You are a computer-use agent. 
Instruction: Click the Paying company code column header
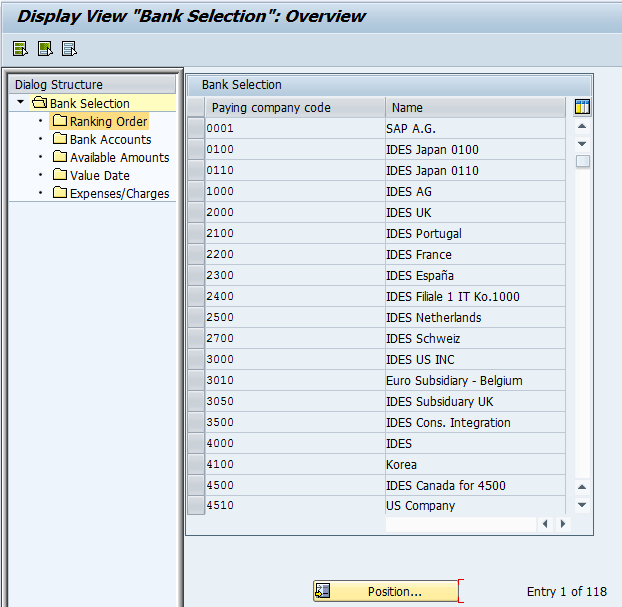(x=271, y=108)
